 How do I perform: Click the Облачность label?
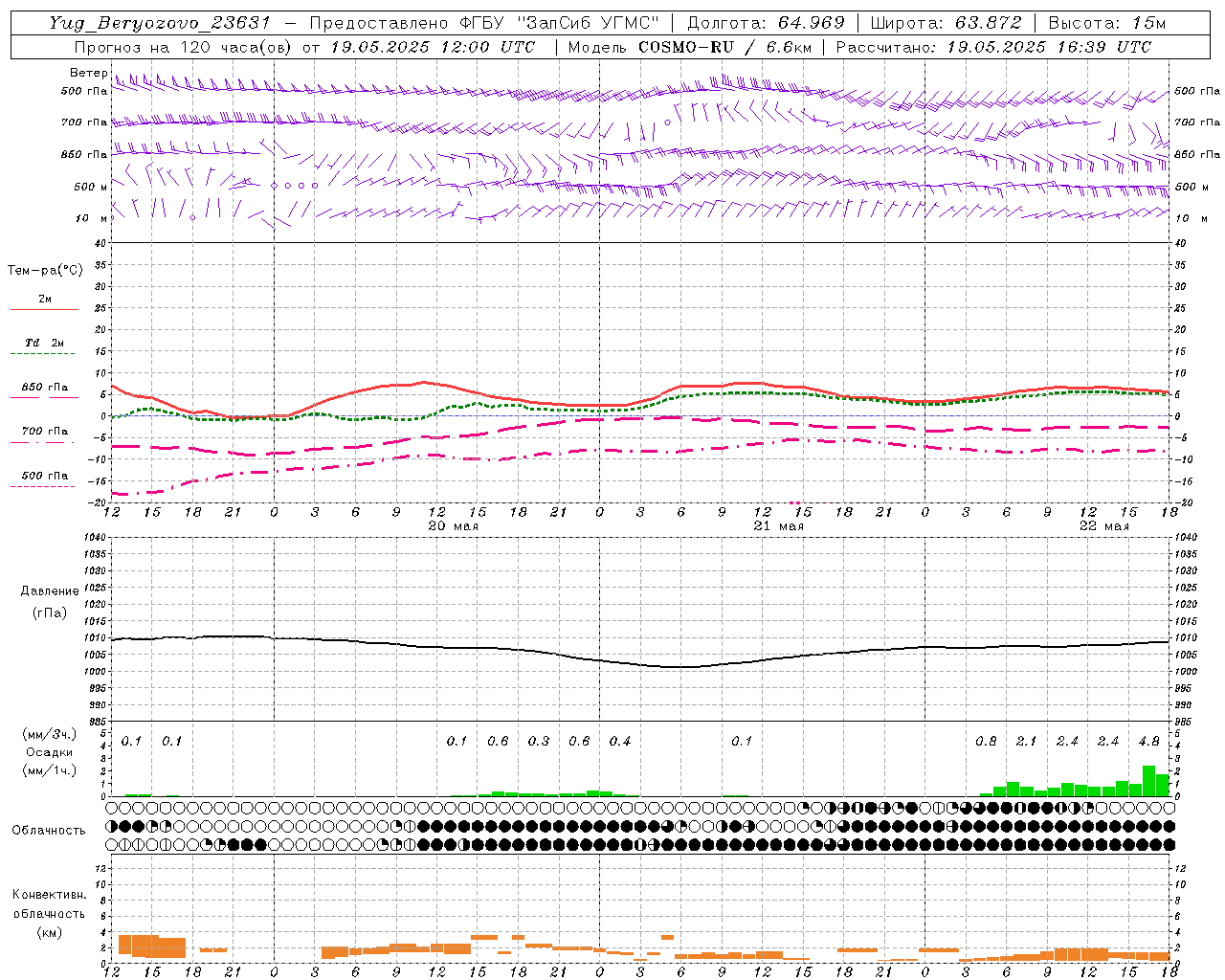49,831
